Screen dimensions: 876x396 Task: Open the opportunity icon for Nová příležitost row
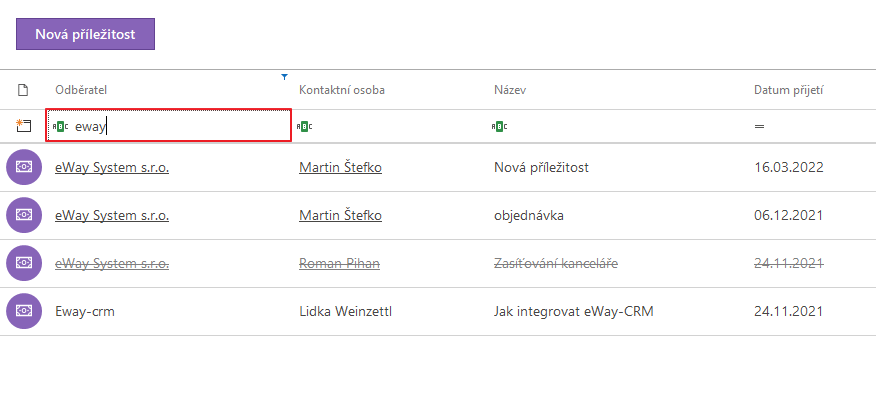(24, 167)
